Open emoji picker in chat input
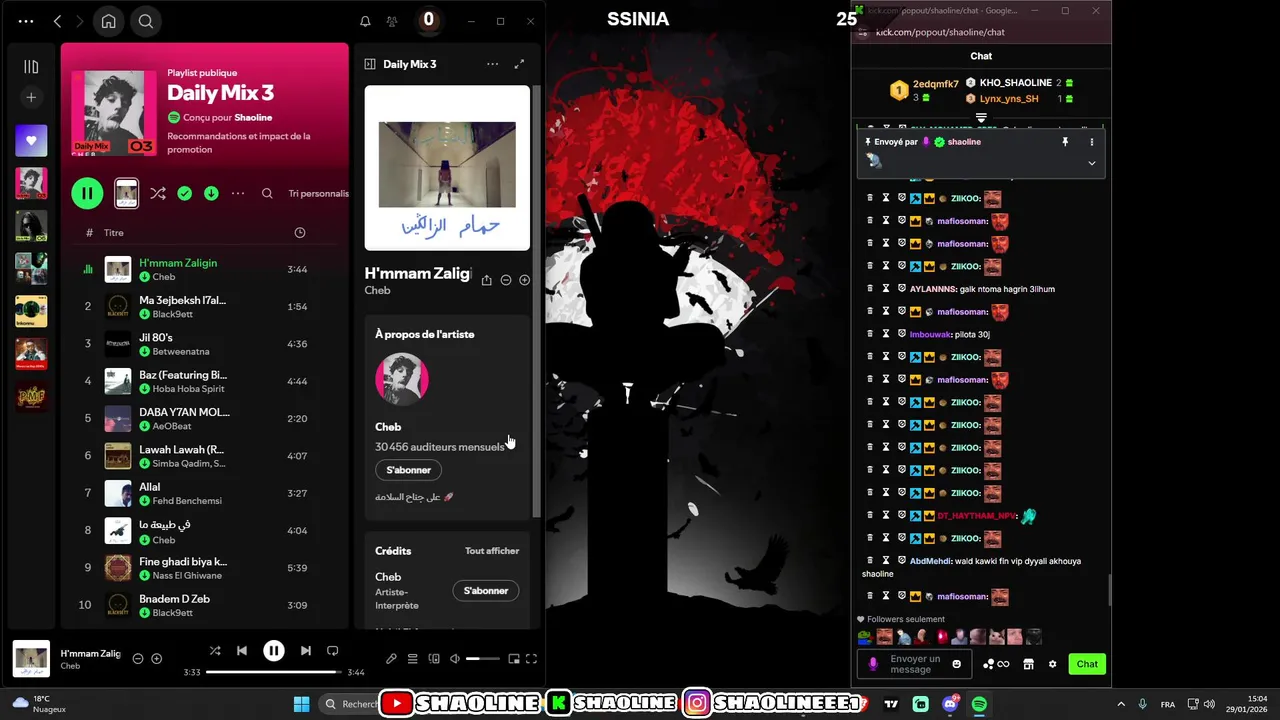 coord(957,664)
